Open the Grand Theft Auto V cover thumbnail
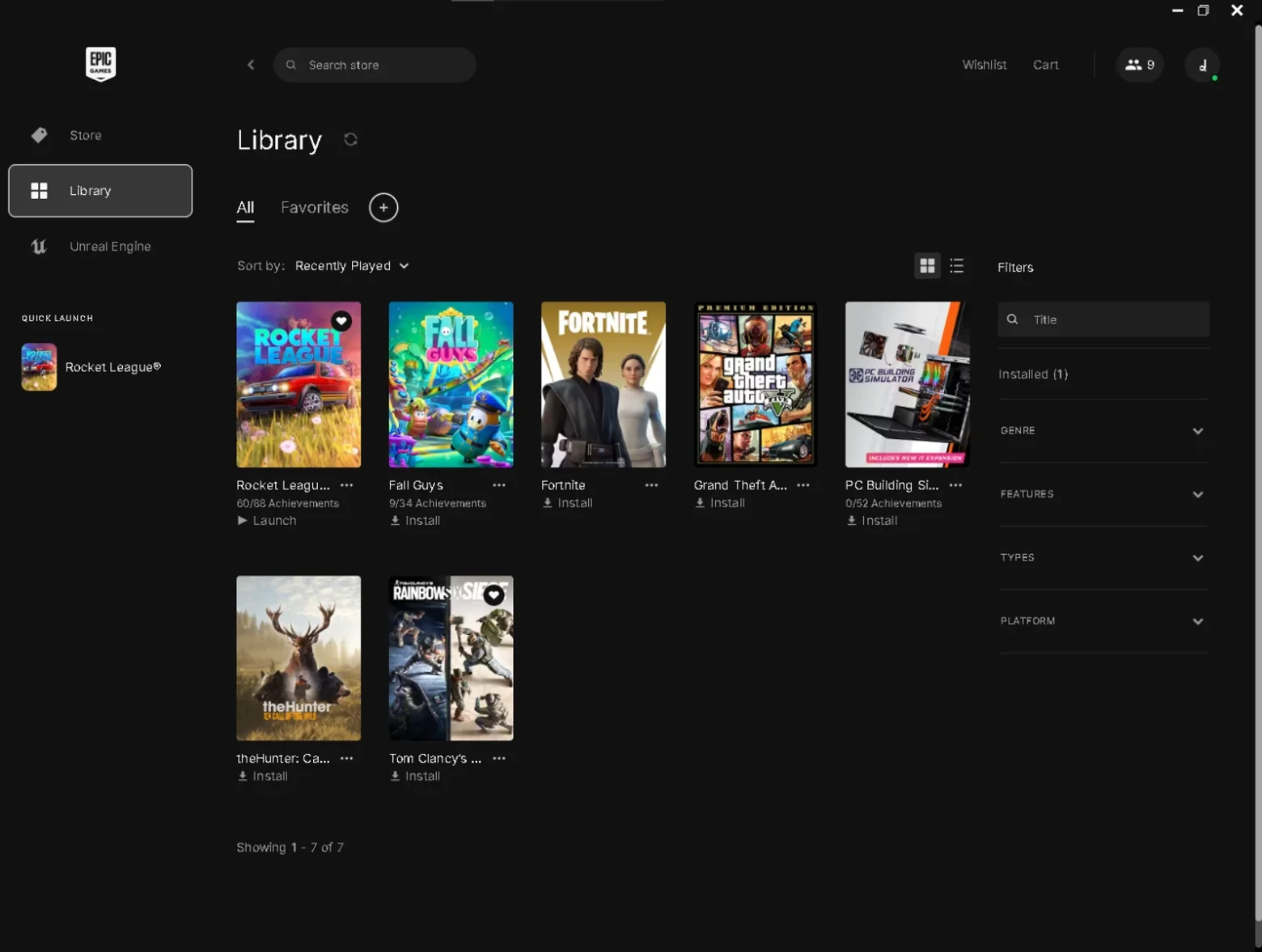Screen dimensions: 1262x952 pyautogui.click(x=756, y=384)
